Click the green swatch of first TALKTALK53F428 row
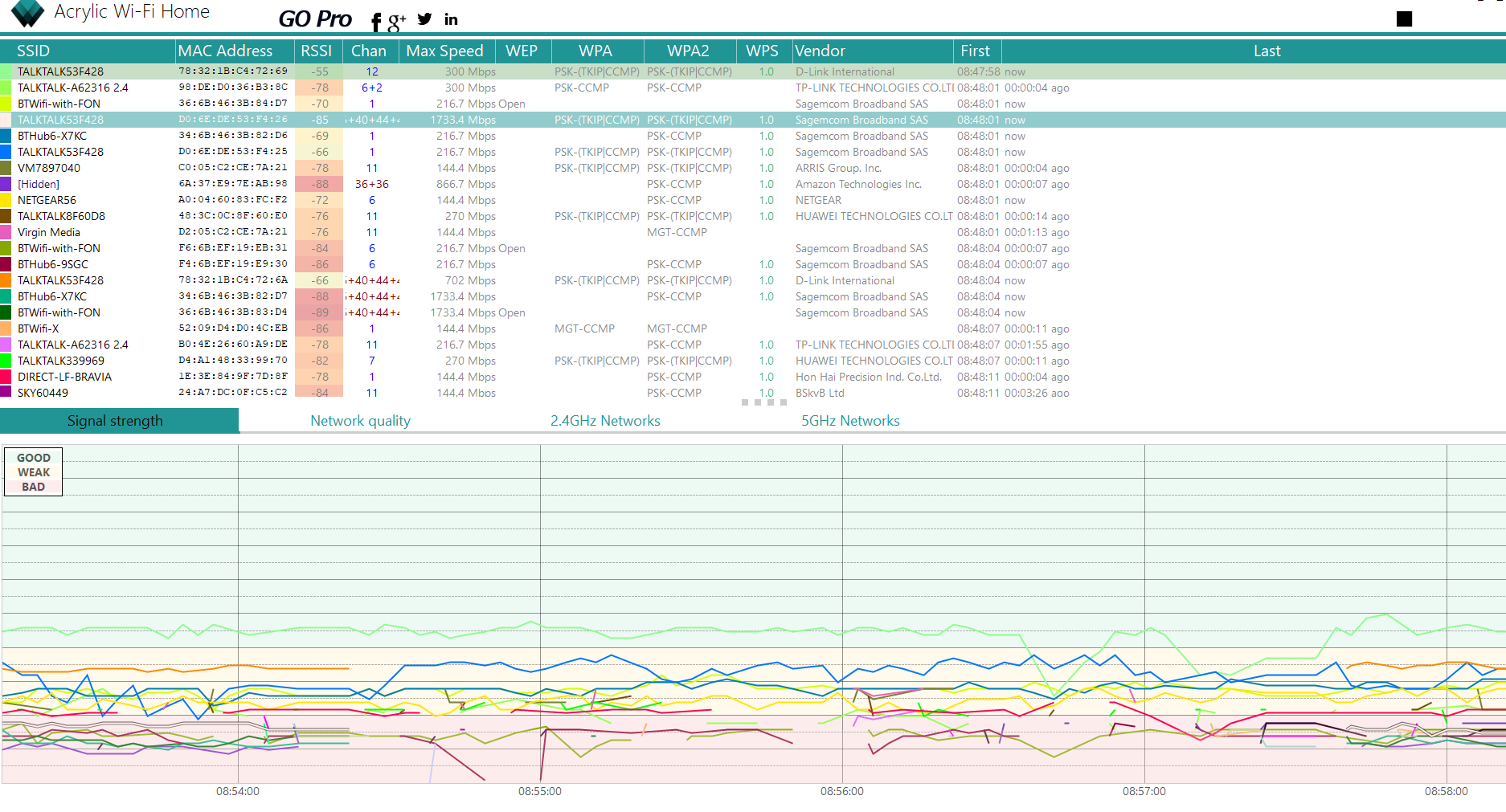The image size is (1506, 812). (x=6, y=71)
